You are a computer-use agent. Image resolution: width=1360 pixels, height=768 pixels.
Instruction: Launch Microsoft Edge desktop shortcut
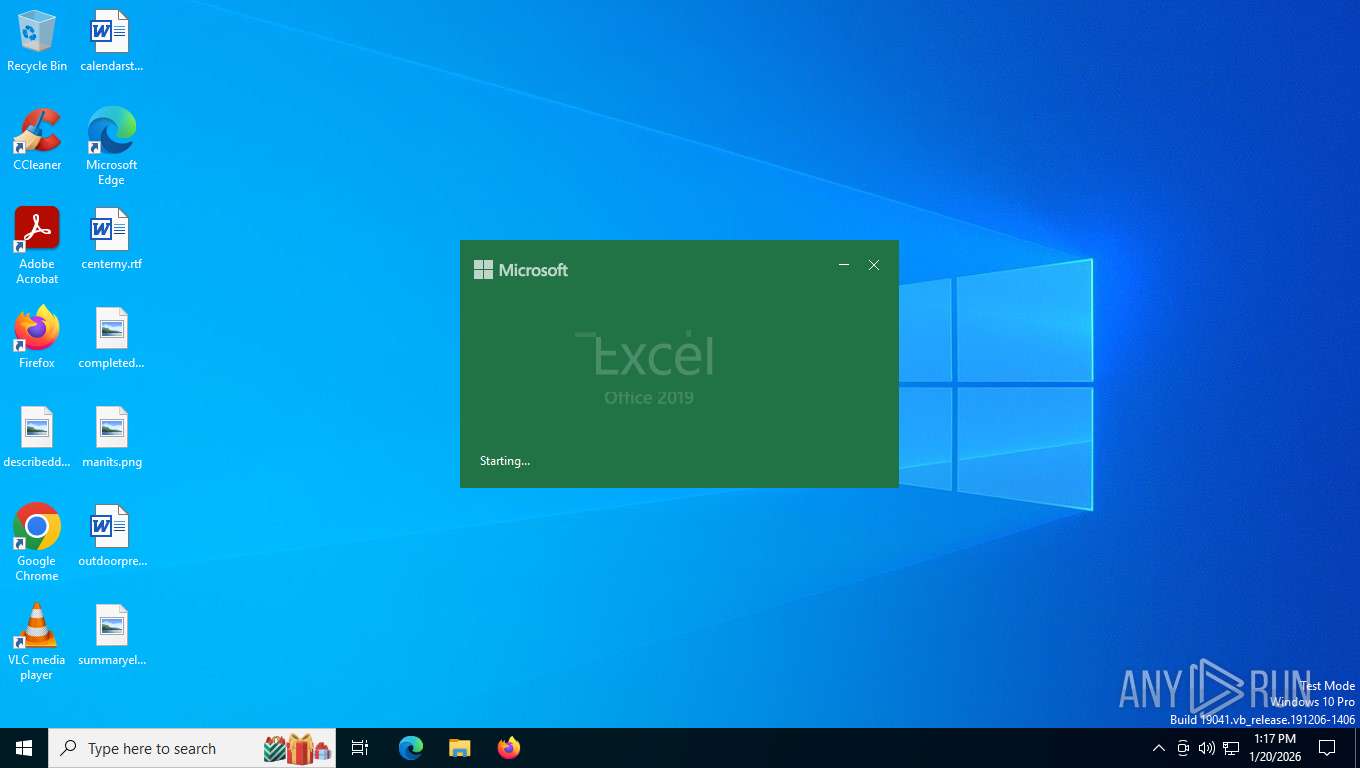pyautogui.click(x=111, y=147)
